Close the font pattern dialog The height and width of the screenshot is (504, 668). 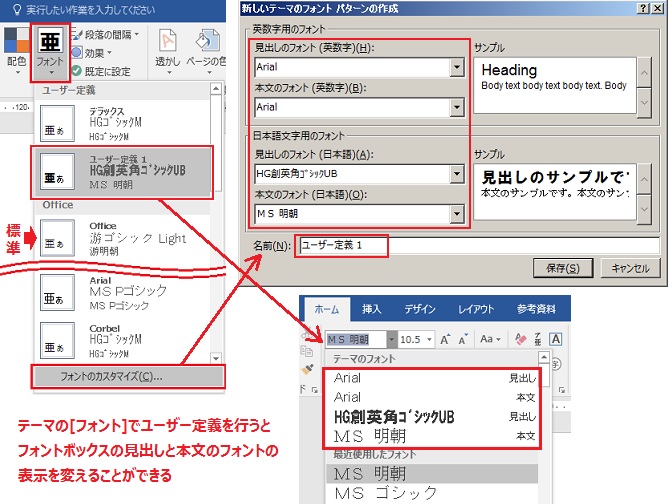(x=657, y=9)
